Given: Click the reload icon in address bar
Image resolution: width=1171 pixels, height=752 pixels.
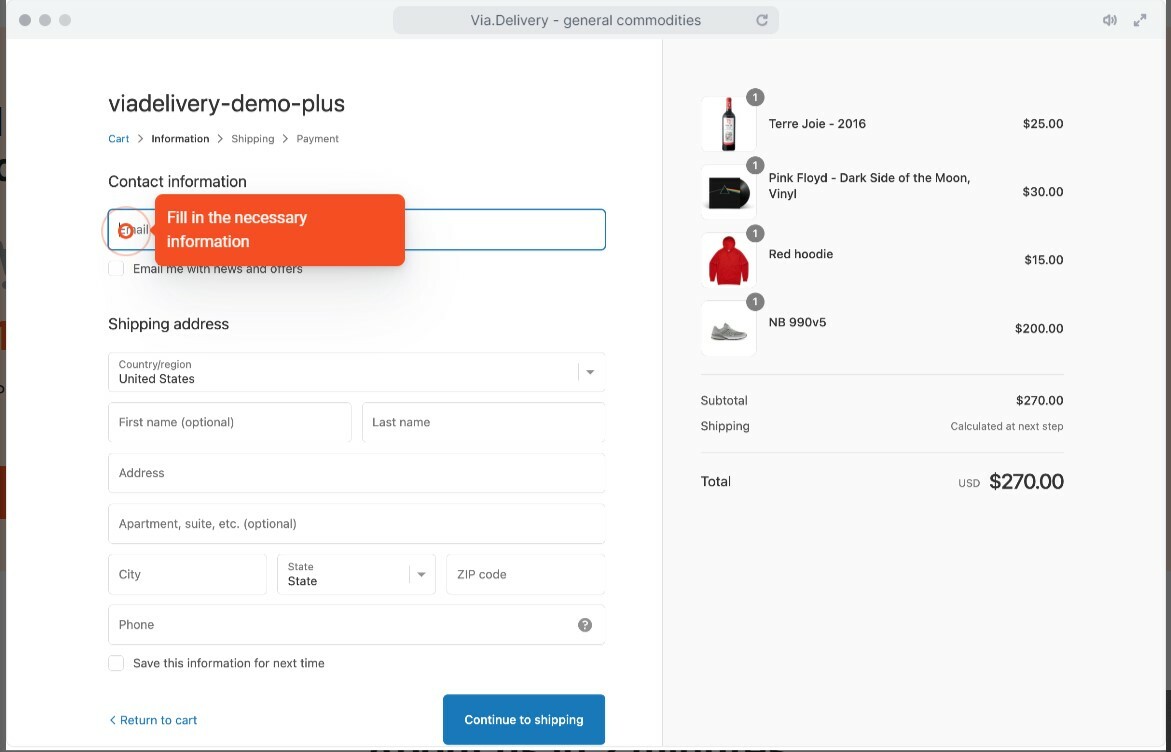Looking at the screenshot, I should point(762,20).
